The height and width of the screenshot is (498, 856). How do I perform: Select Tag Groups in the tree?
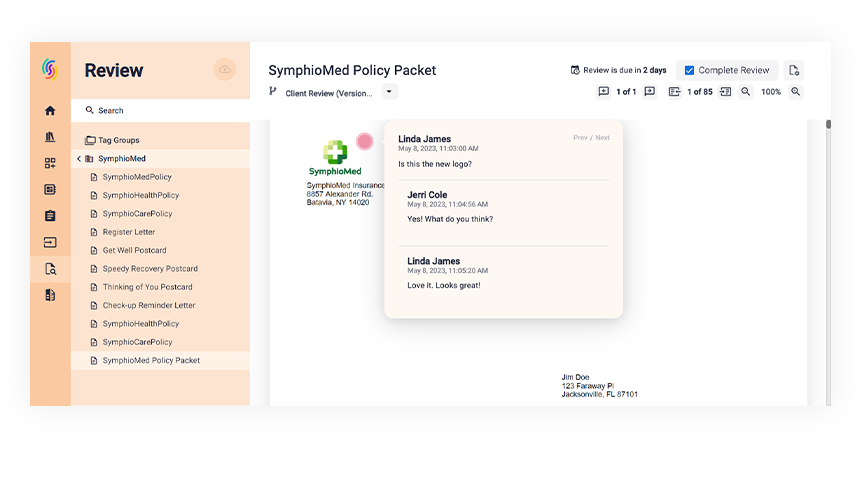(118, 140)
